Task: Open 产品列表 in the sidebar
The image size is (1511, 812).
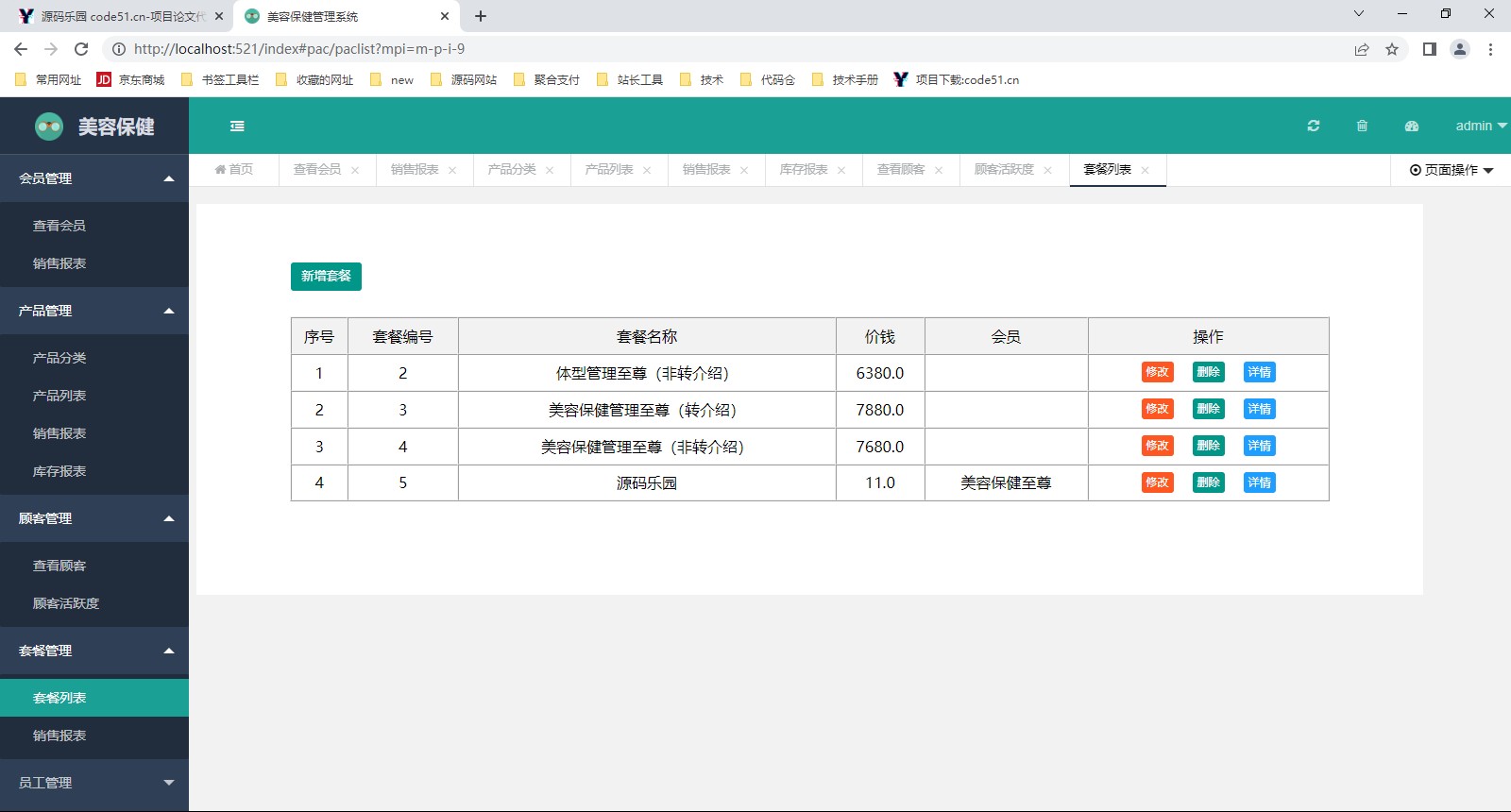Action: coord(94,396)
